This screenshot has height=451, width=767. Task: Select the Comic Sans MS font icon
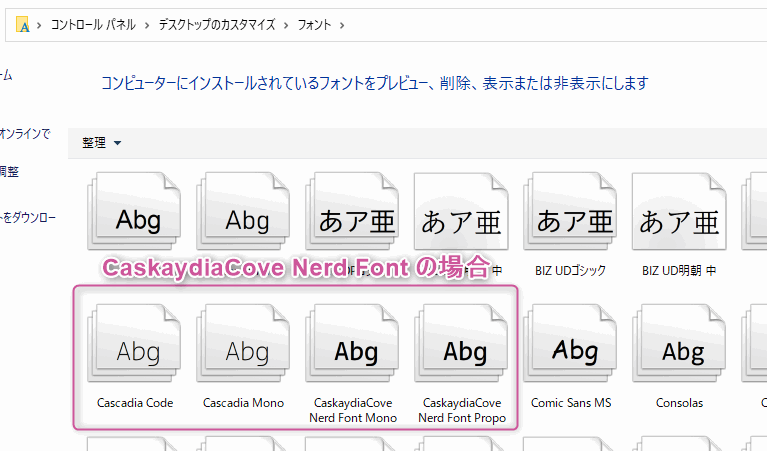pos(570,343)
